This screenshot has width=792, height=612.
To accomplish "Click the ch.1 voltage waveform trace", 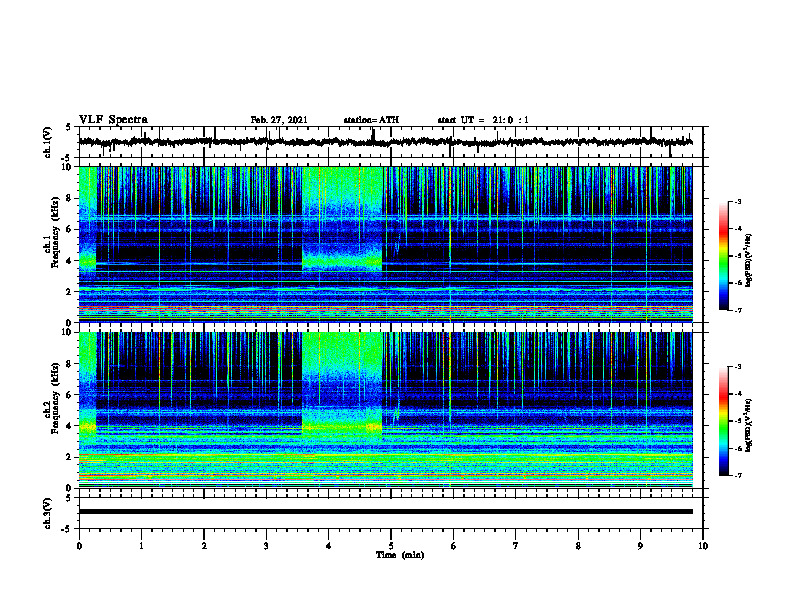I will tap(386, 142).
